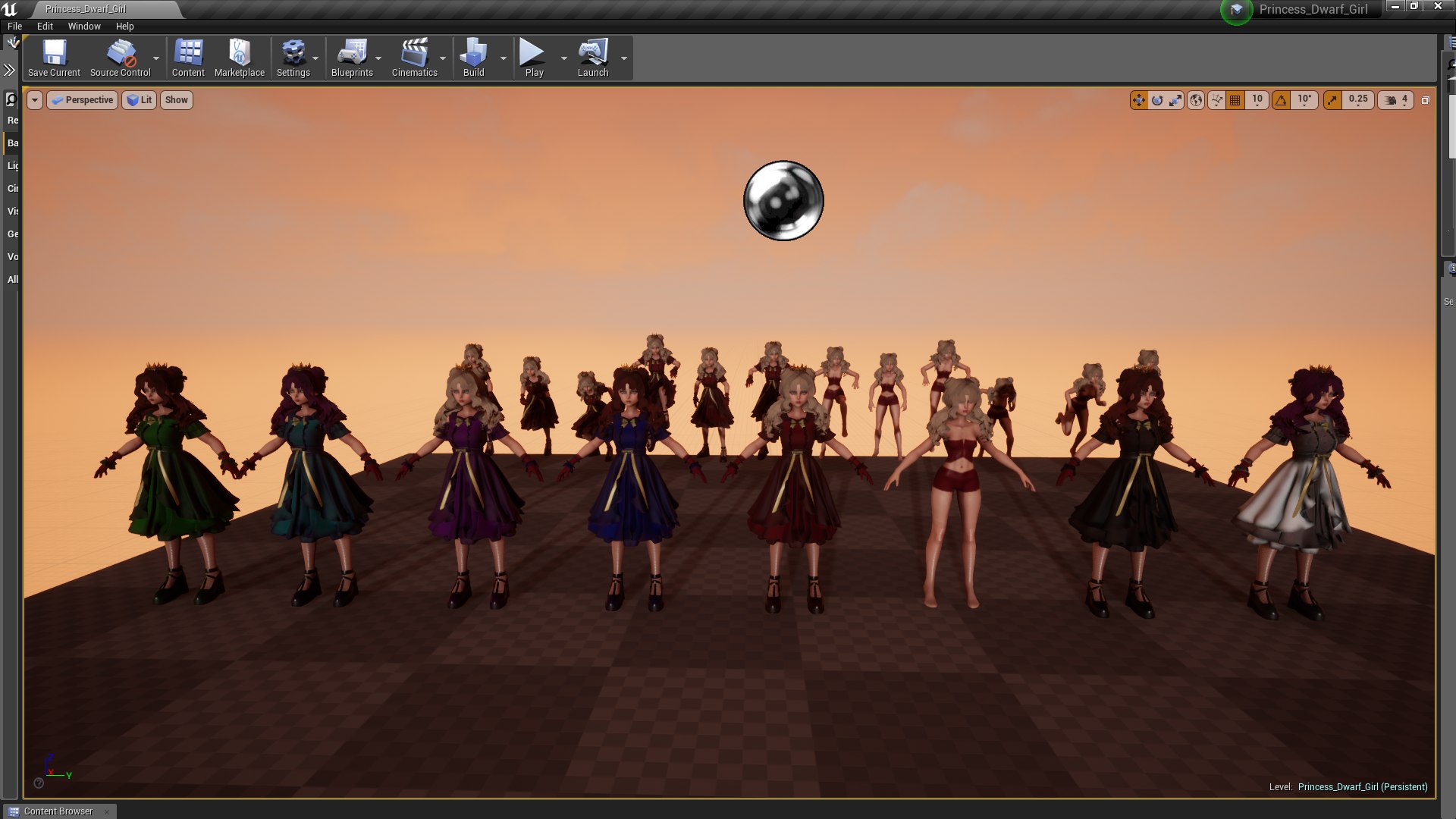Switch to the Content Browser tab

point(58,811)
